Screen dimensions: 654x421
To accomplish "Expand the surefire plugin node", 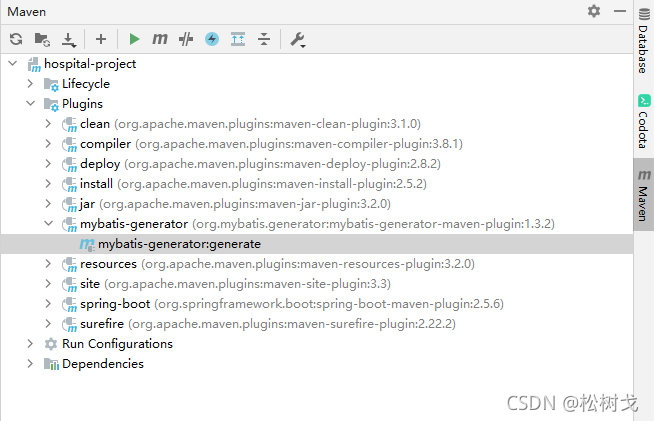I will point(48,324).
